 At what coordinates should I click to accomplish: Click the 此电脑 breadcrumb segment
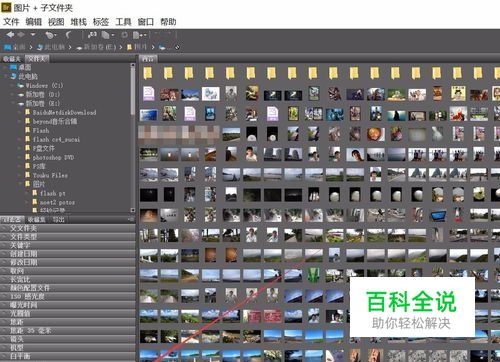[x=51, y=47]
